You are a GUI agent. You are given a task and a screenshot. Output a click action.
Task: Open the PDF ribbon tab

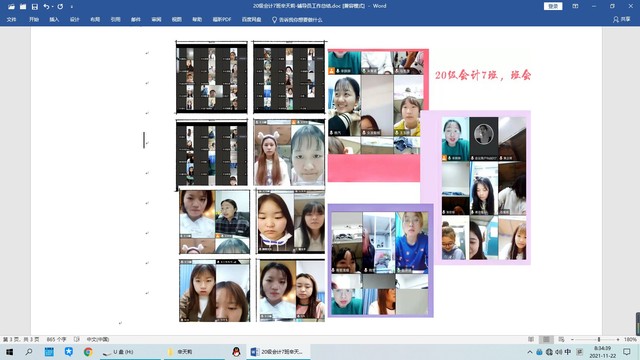pyautogui.click(x=222, y=20)
